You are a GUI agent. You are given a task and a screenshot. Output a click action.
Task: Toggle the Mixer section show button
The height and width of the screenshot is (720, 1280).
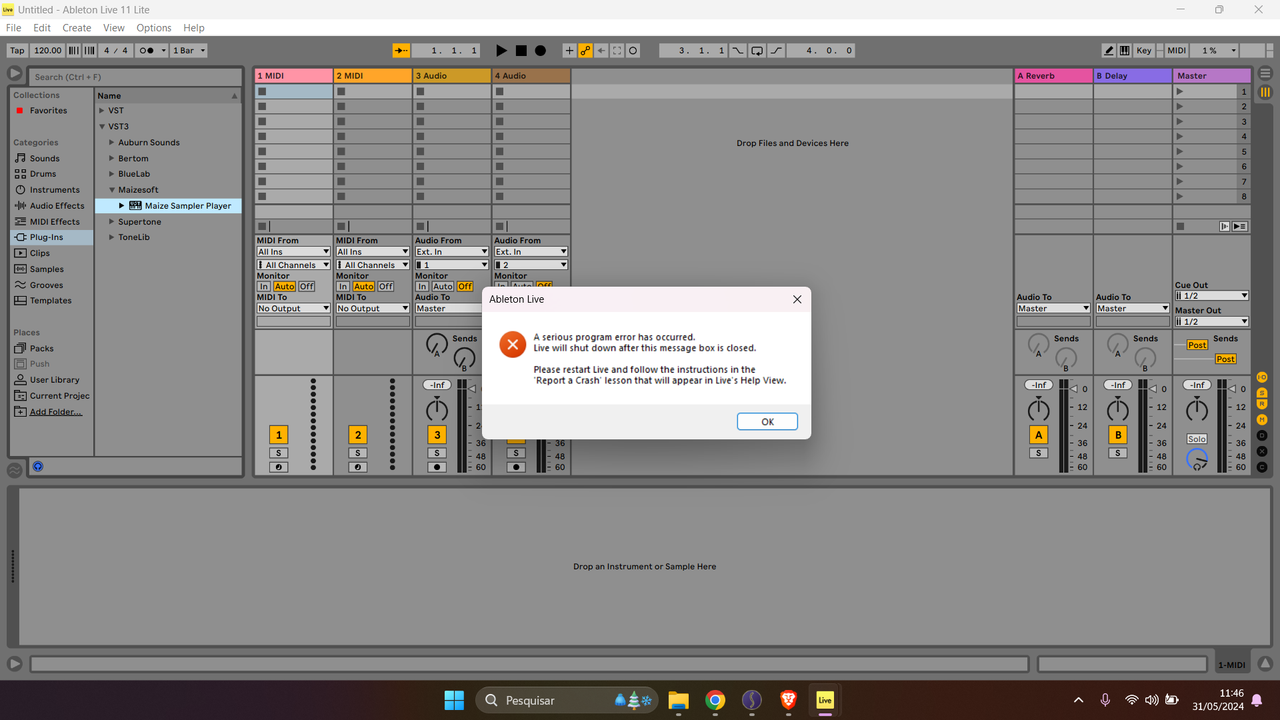pyautogui.click(x=1262, y=422)
